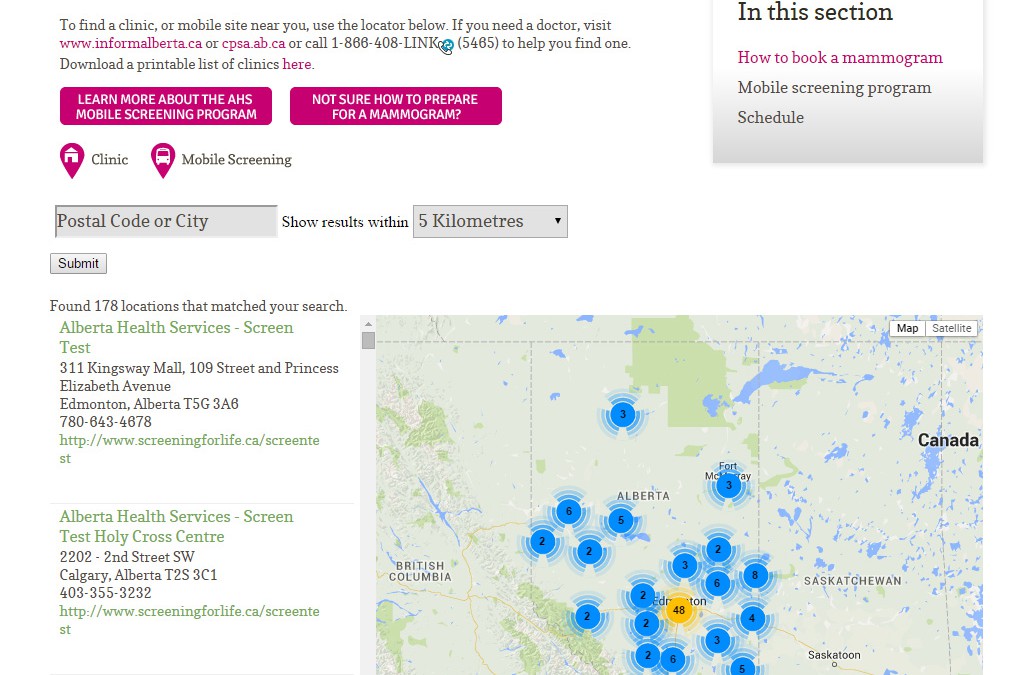Open the 6 cluster just left of the 8 cluster
The width and height of the screenshot is (1021, 675).
coord(716,583)
